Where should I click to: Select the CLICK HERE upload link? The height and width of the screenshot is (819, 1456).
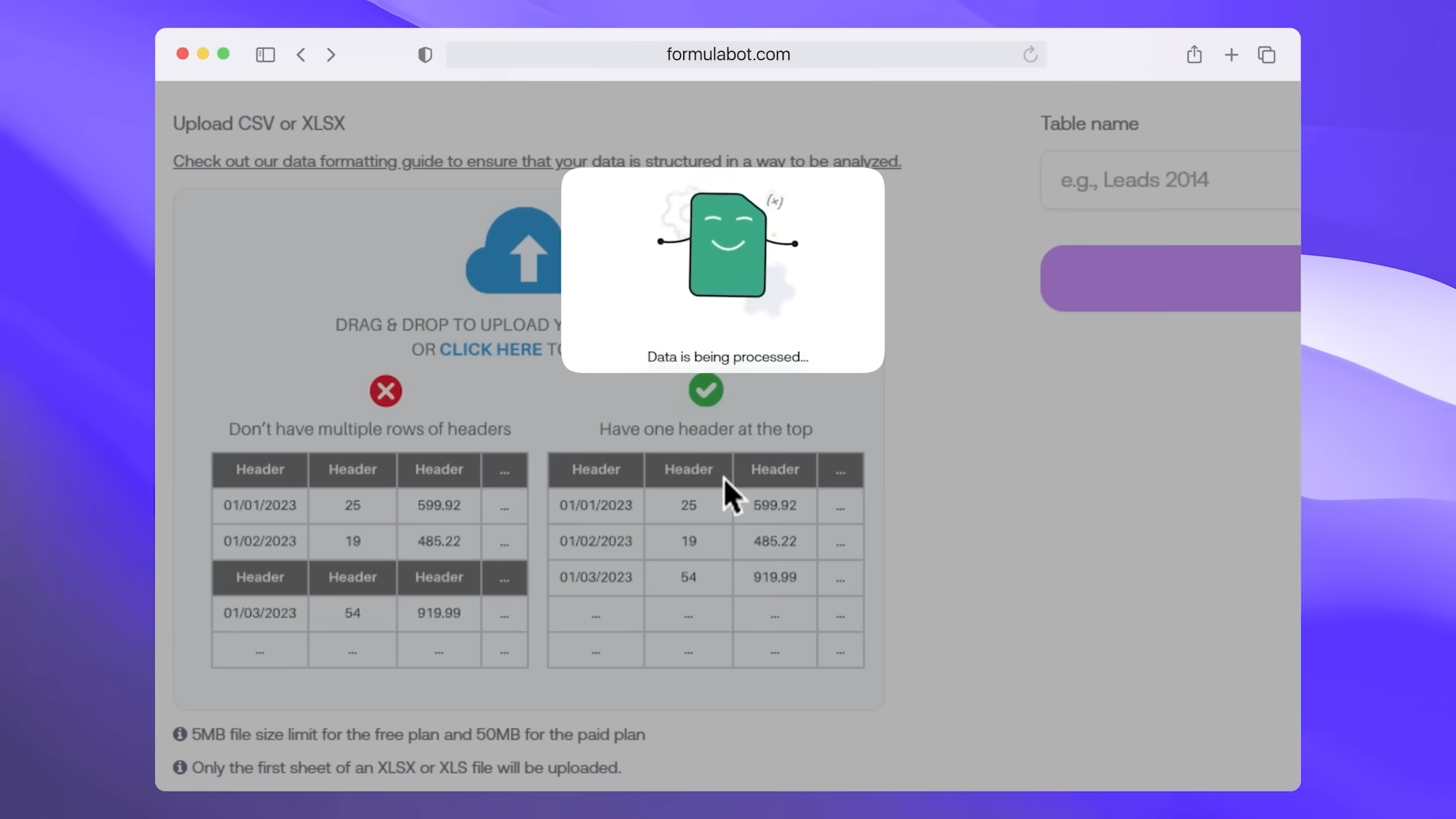coord(491,349)
